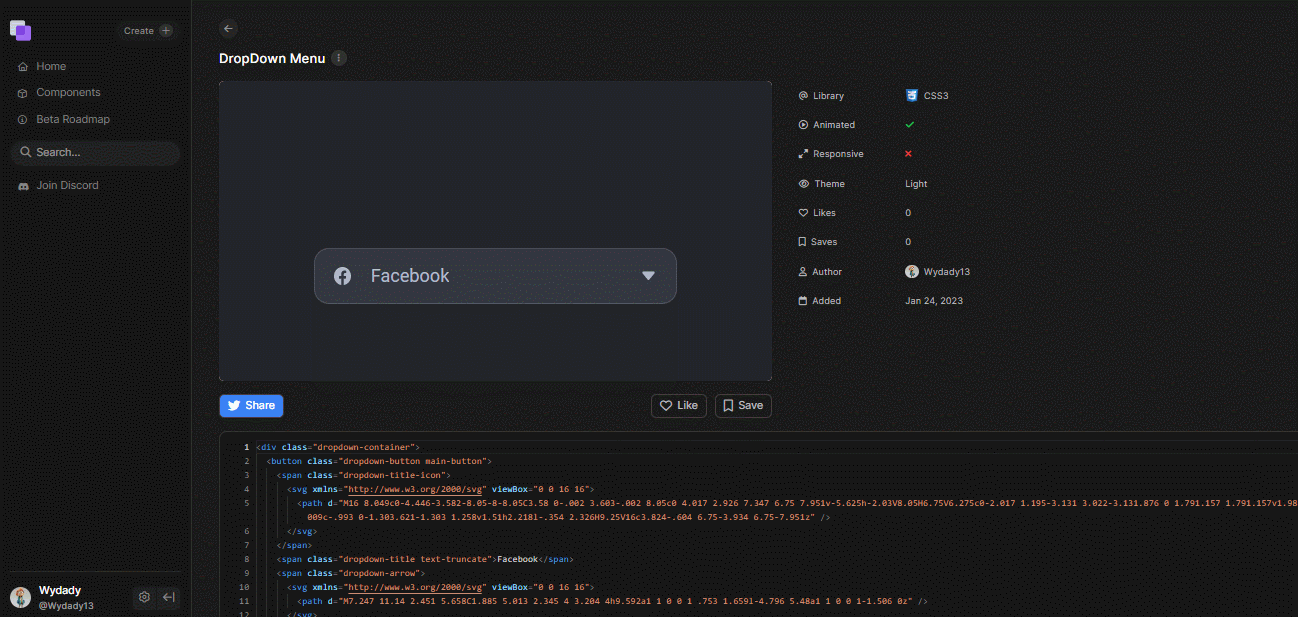The image size is (1298, 617).
Task: Go to Home in sidebar
Action: 51,66
